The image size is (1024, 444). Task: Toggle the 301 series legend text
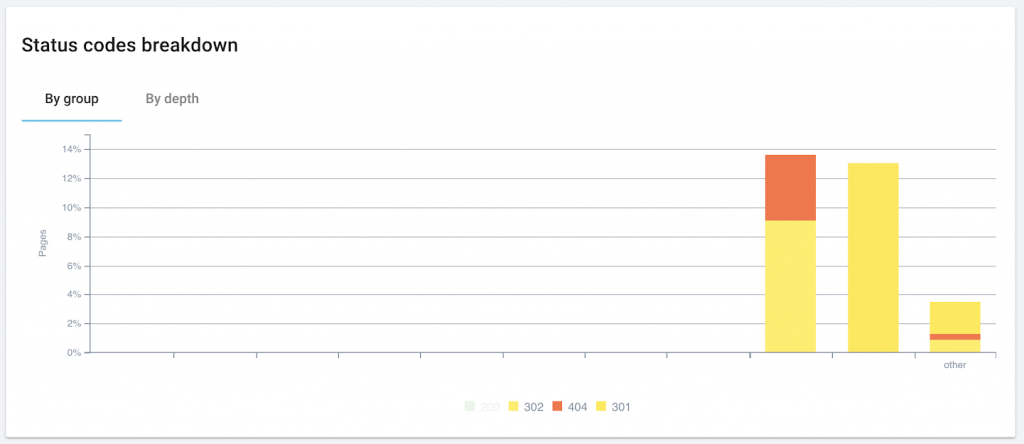[x=620, y=407]
